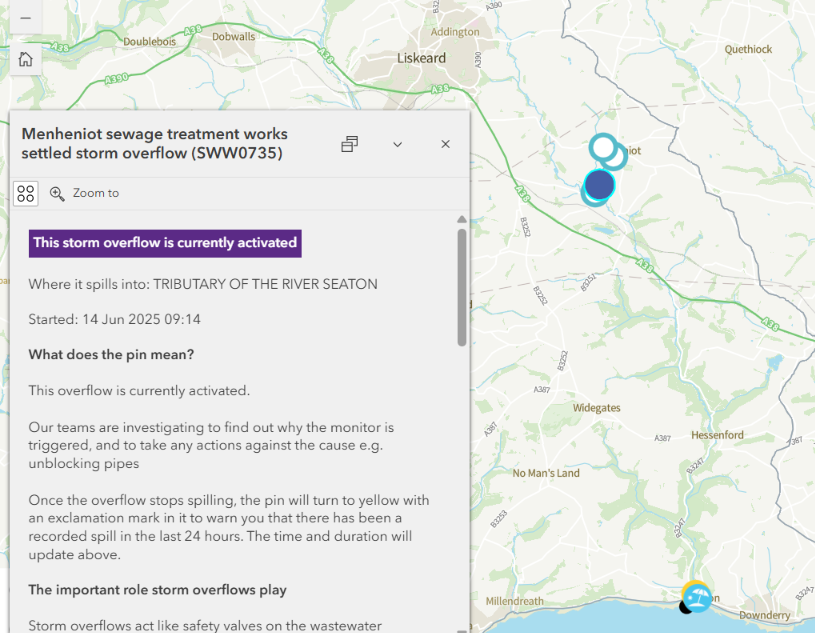Click the beach umbrella bathing water pin
The image size is (815, 633).
(x=698, y=598)
